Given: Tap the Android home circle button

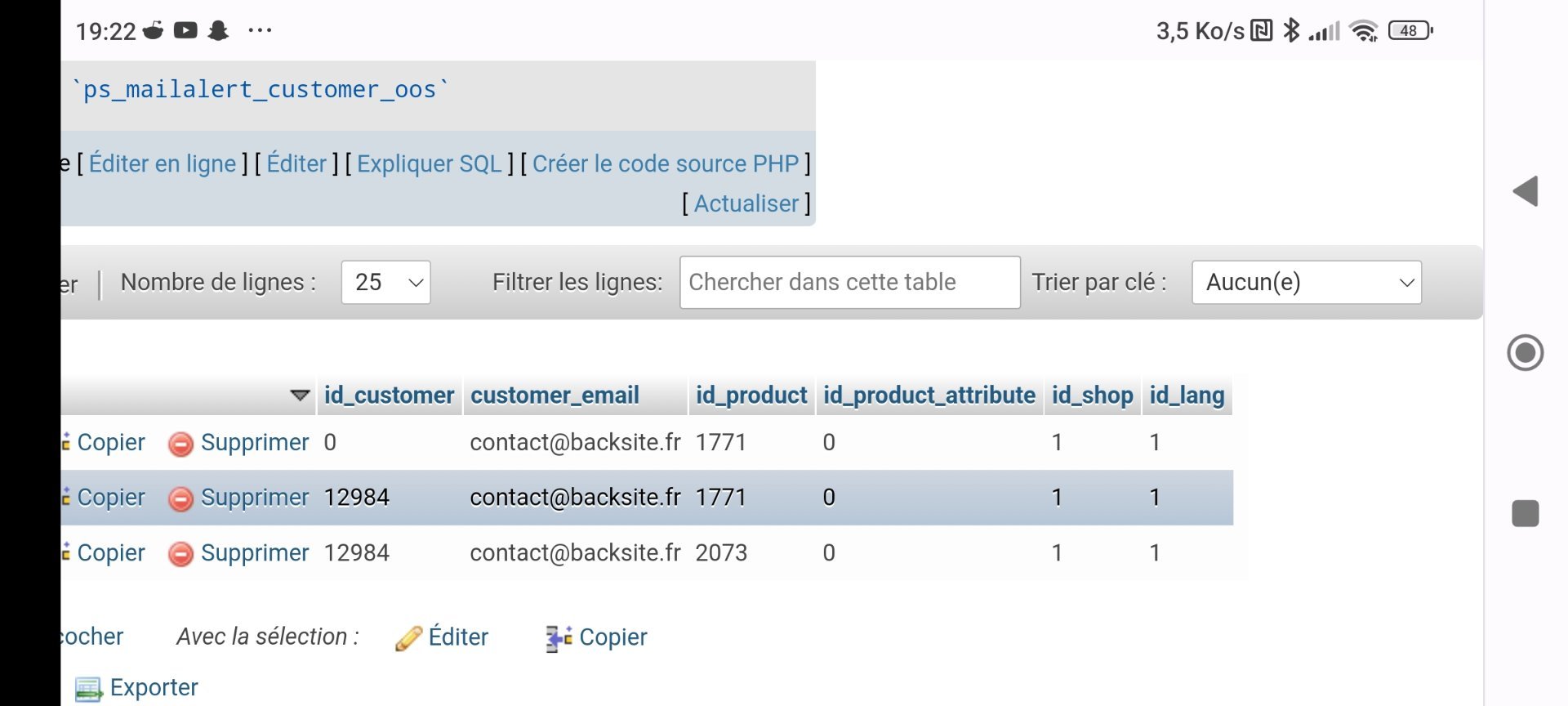Looking at the screenshot, I should tap(1525, 353).
